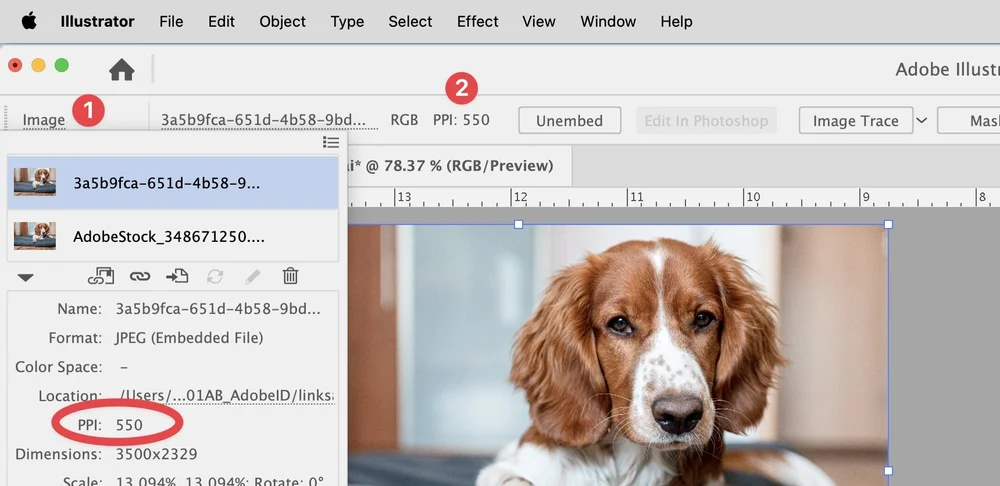The height and width of the screenshot is (486, 1000).
Task: Click the Relink from CC Libraries icon
Action: point(101,276)
